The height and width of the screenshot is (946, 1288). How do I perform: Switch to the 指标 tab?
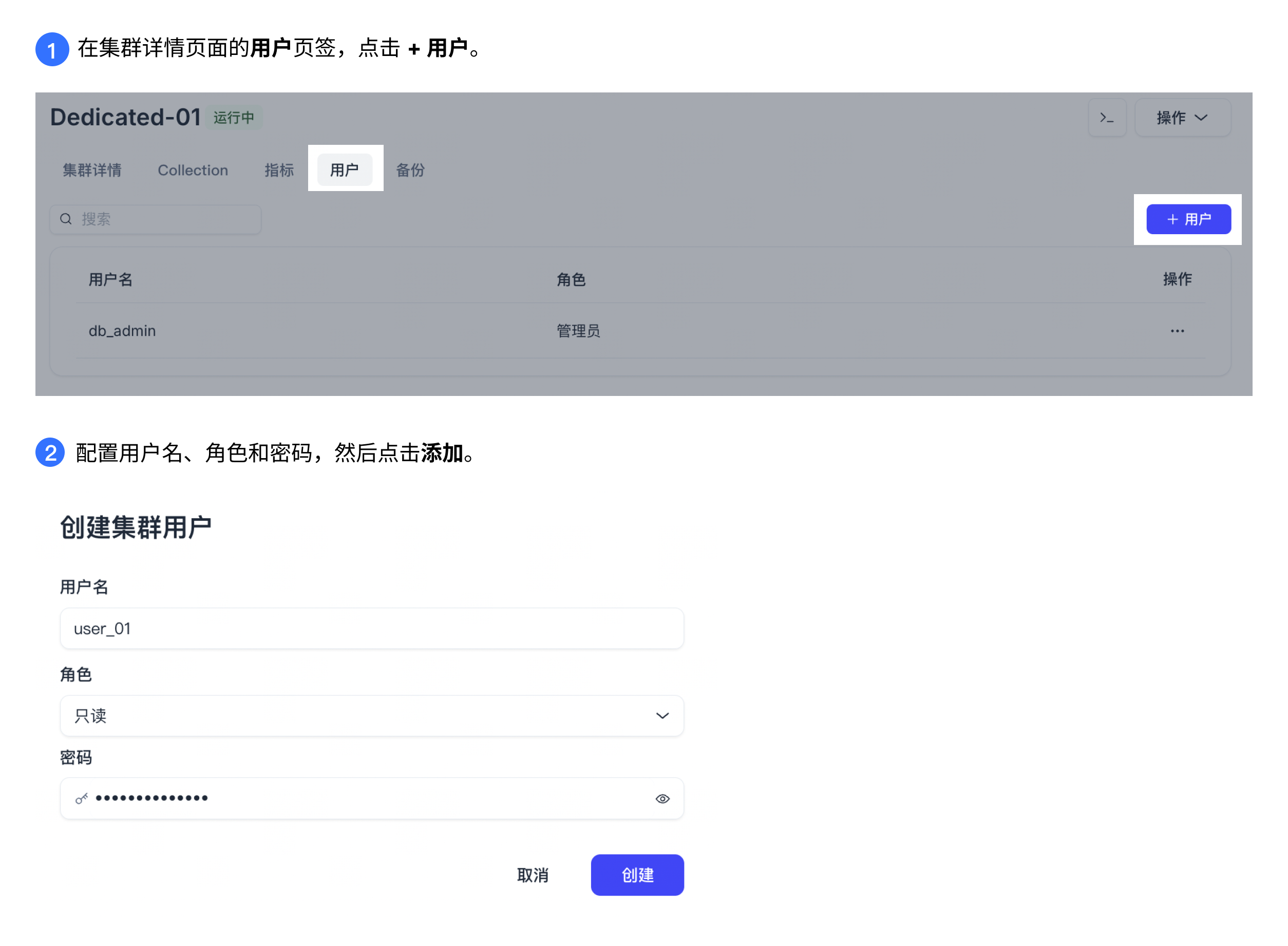(x=279, y=170)
